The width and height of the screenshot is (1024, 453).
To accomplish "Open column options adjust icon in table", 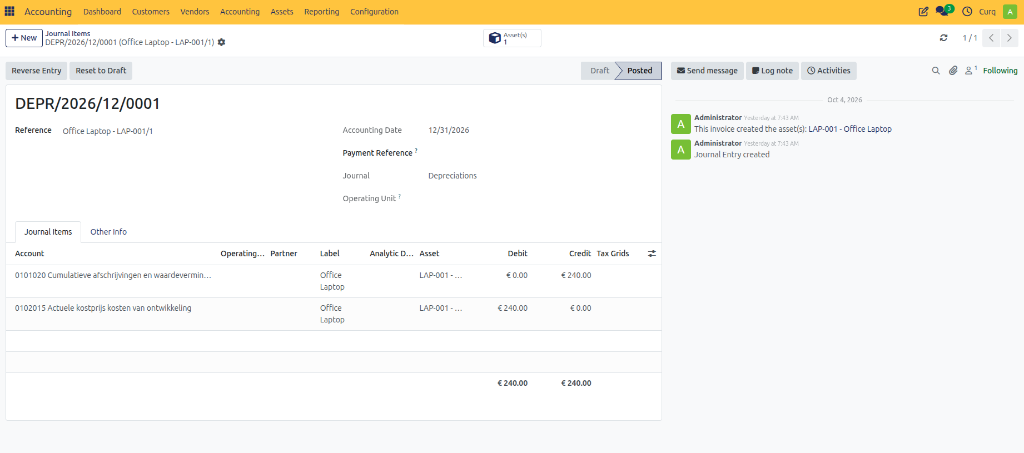I will (x=652, y=253).
